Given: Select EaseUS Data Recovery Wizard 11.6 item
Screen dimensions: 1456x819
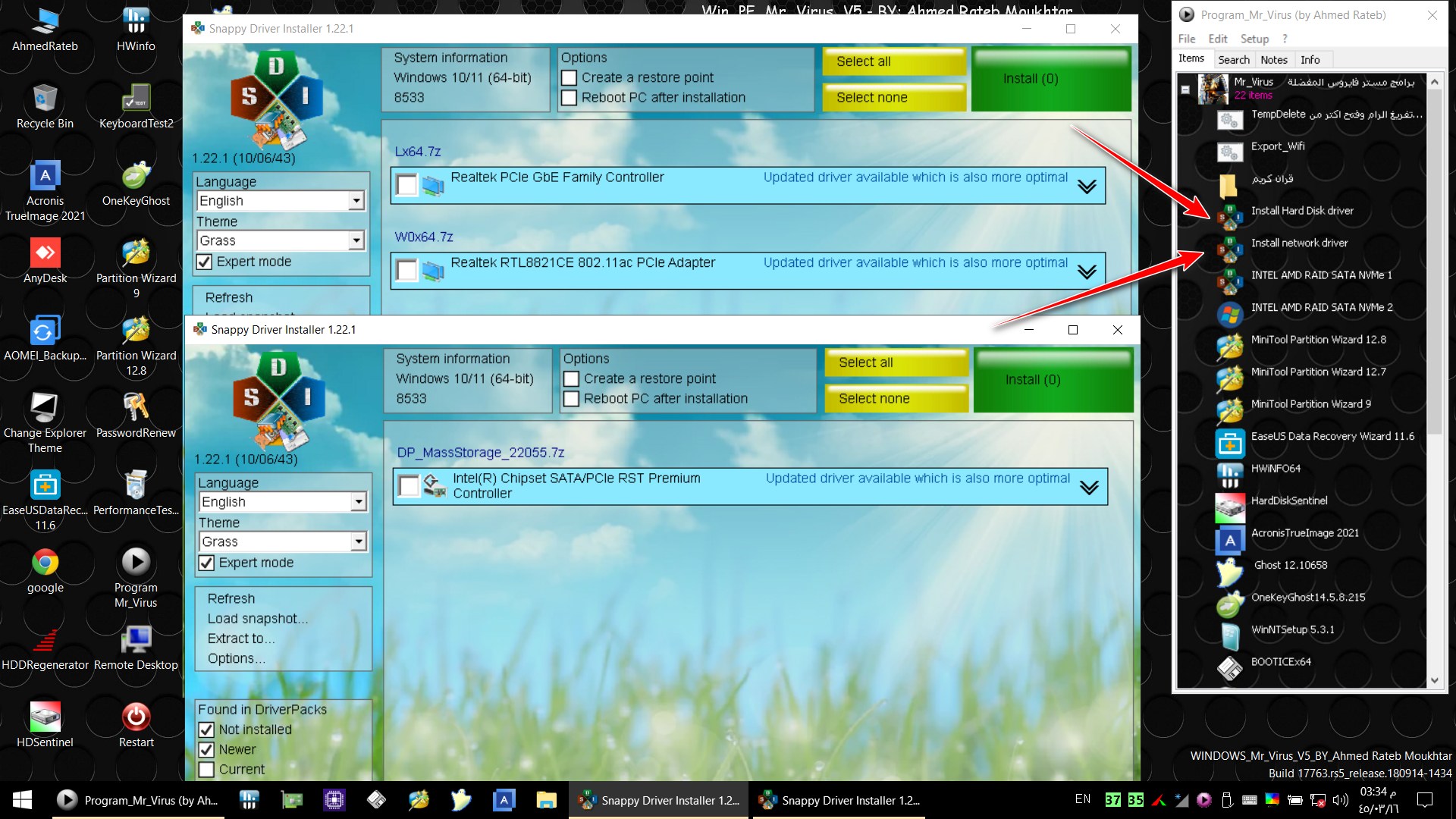Looking at the screenshot, I should (1332, 437).
